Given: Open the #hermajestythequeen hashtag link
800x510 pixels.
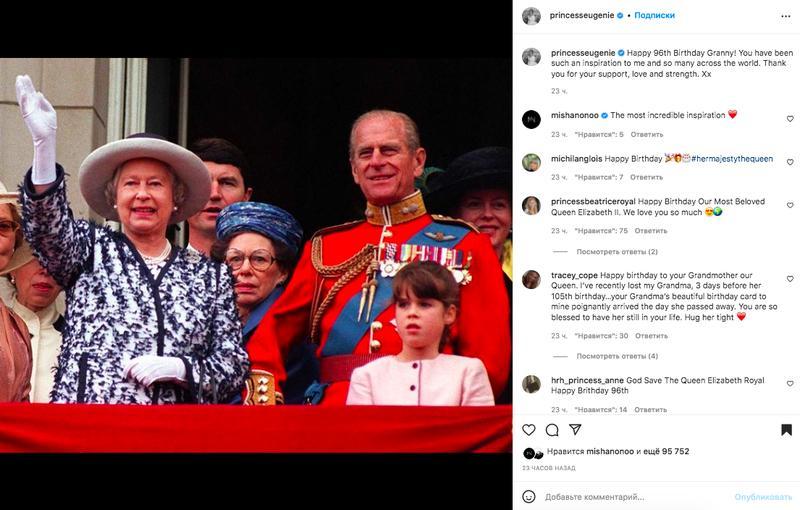Looking at the screenshot, I should pos(732,159).
